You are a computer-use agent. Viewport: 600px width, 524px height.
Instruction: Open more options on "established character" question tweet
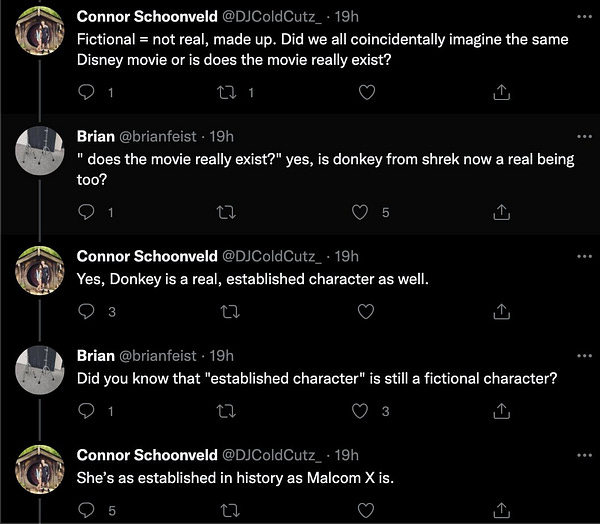point(585,356)
